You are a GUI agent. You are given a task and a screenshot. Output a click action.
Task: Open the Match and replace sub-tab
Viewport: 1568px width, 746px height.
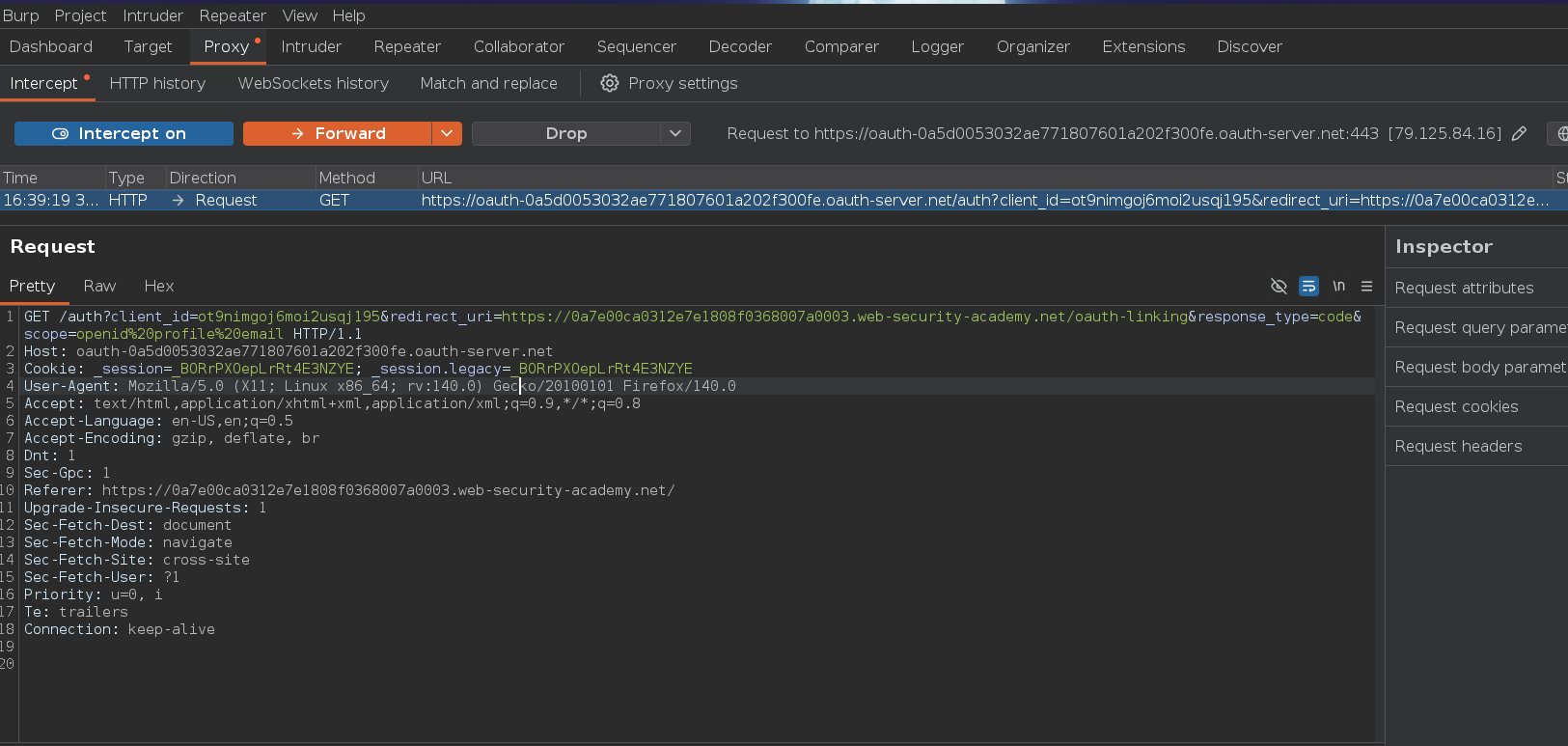[488, 83]
